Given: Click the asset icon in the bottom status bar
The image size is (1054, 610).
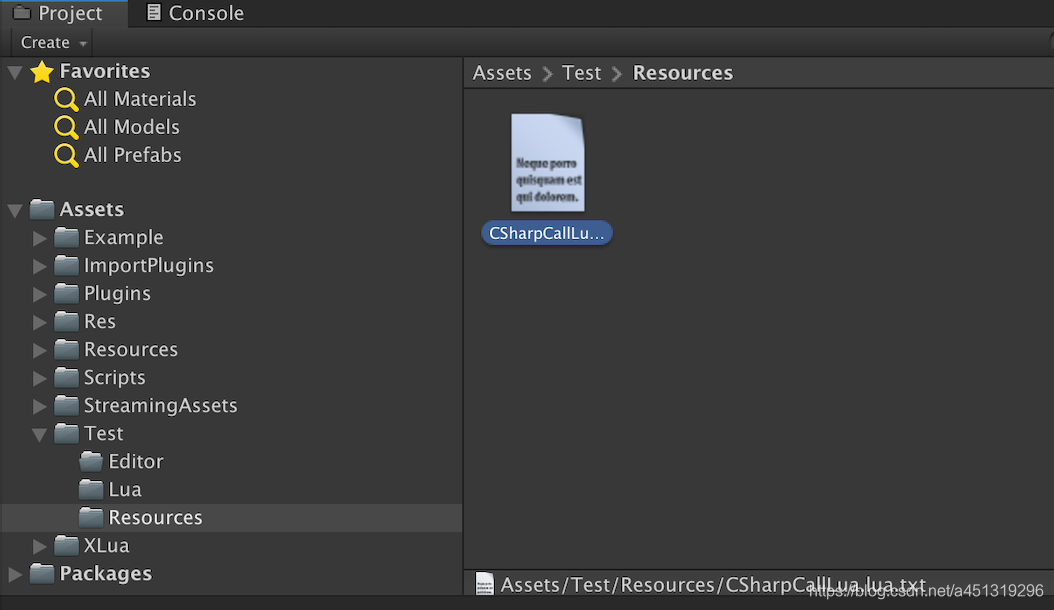Looking at the screenshot, I should [484, 584].
